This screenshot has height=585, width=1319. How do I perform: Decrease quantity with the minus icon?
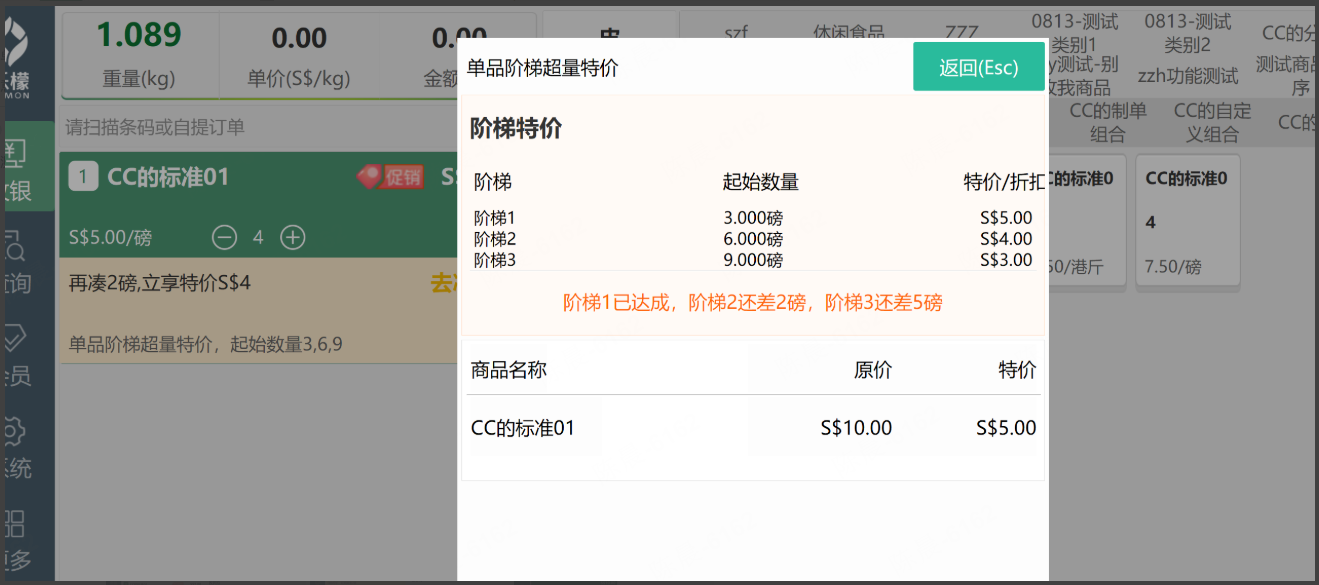(x=224, y=238)
